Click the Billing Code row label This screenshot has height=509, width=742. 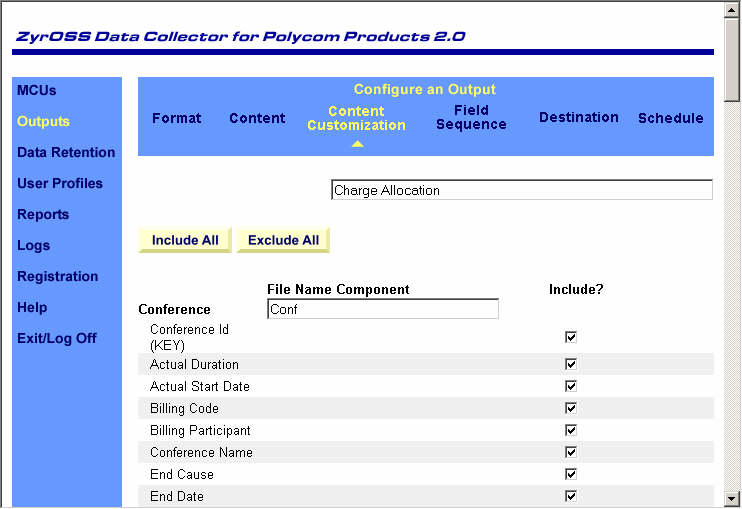[184, 408]
